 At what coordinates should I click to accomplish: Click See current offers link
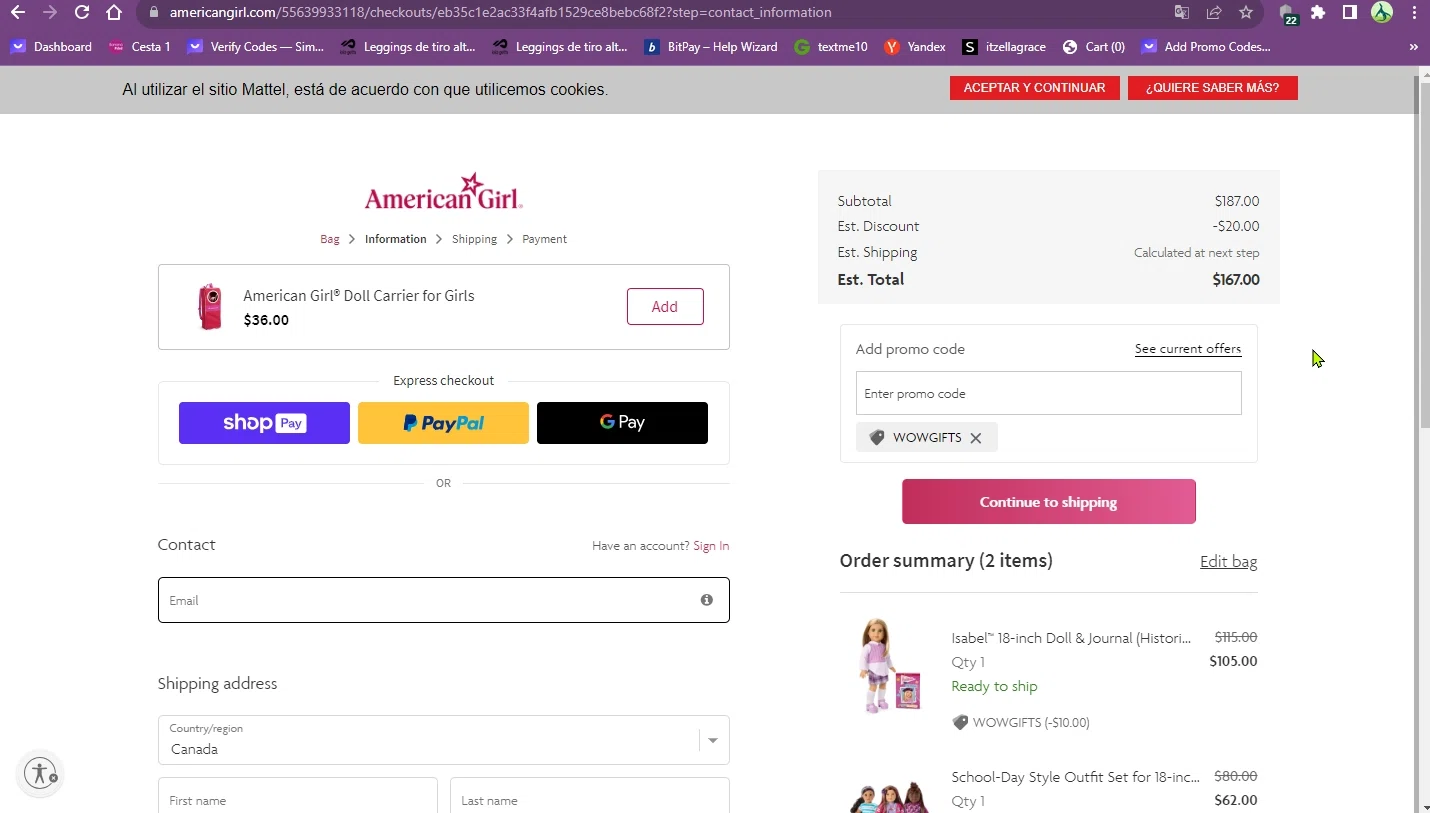1188,349
